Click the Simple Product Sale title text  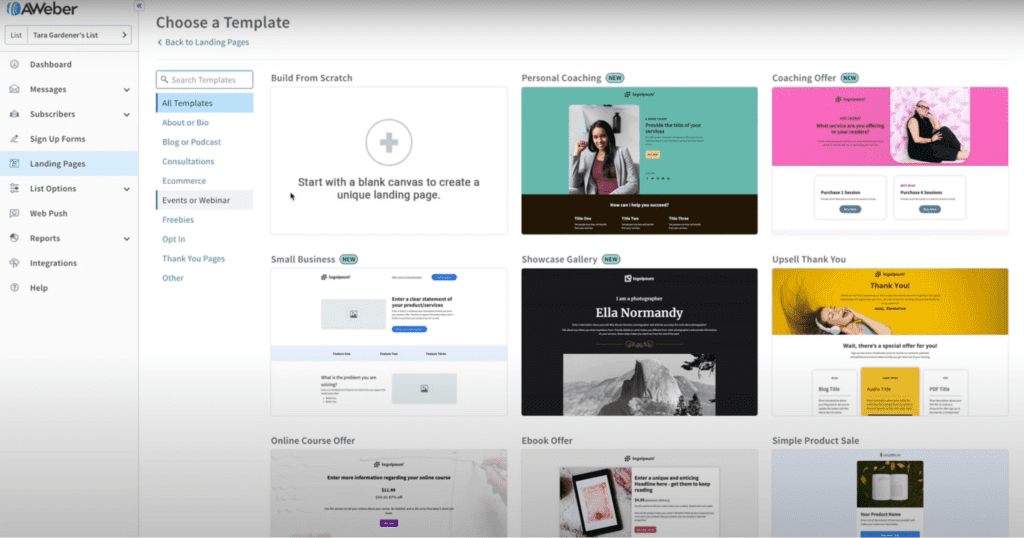click(x=816, y=441)
